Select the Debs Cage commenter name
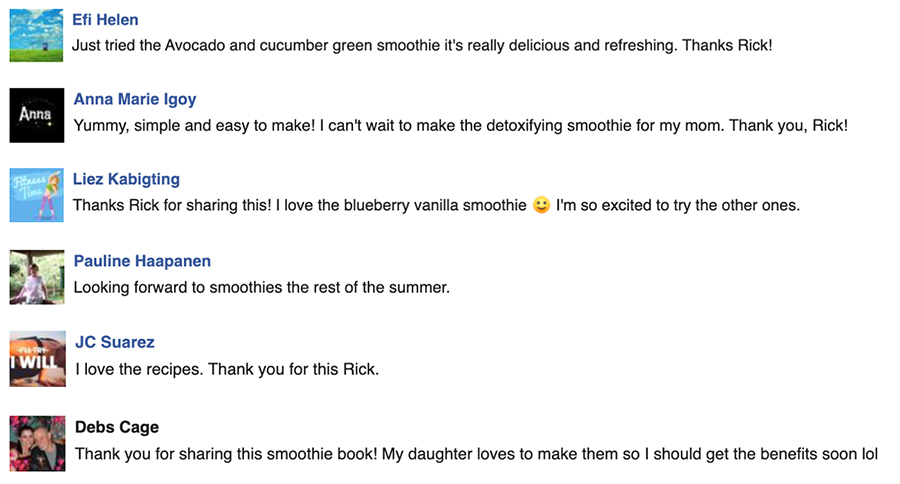The image size is (900, 484). pyautogui.click(x=117, y=427)
